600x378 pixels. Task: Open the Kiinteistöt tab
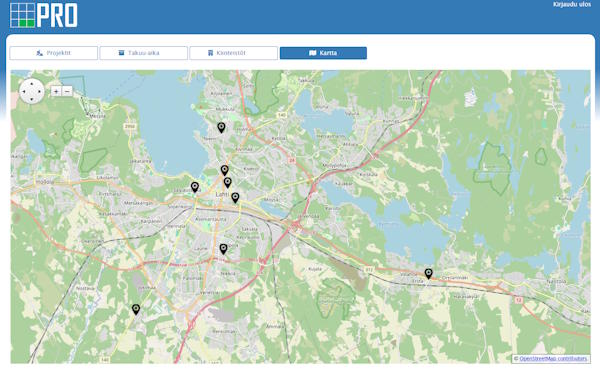[233, 53]
